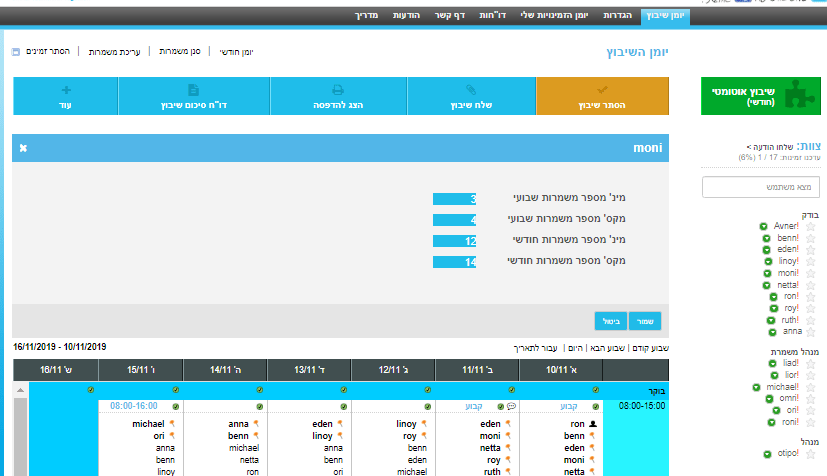Open the דו"ח סיכום שיבוץ report

pyautogui.click(x=193, y=96)
